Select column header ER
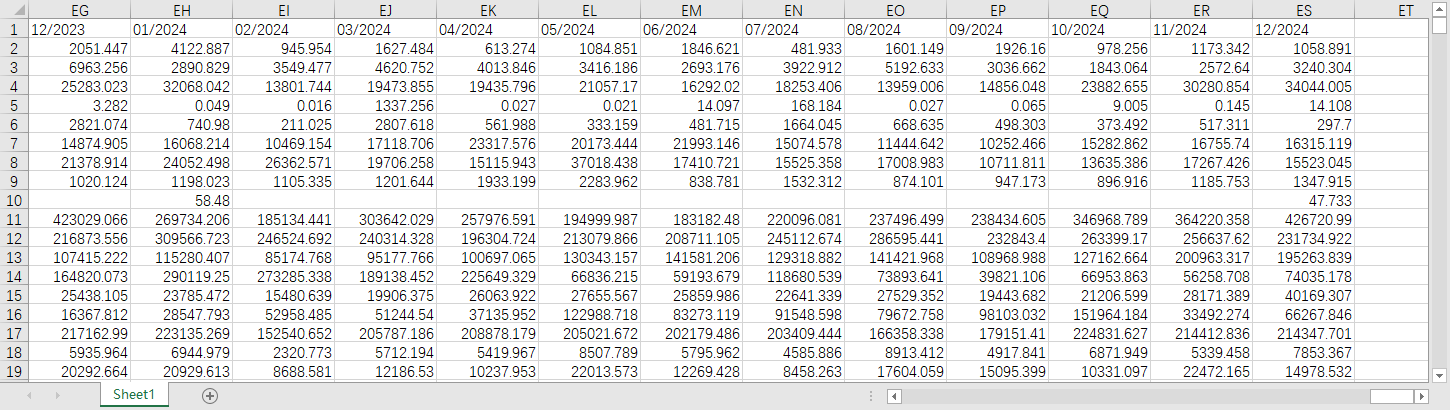The image size is (1450, 410). 1201,10
